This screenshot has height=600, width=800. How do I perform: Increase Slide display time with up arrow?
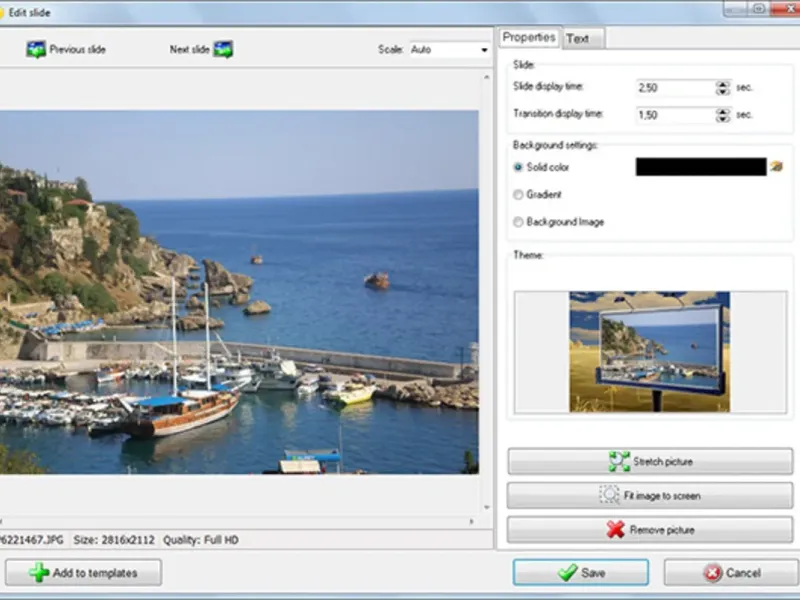click(722, 84)
